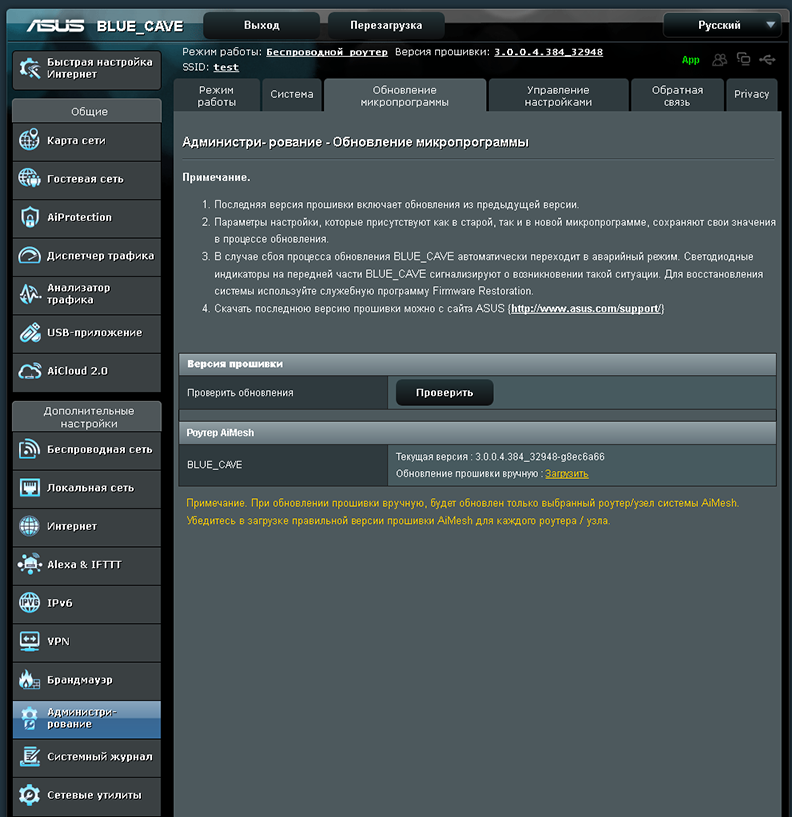
Task: Open the Privacy tab
Action: pyautogui.click(x=751, y=94)
